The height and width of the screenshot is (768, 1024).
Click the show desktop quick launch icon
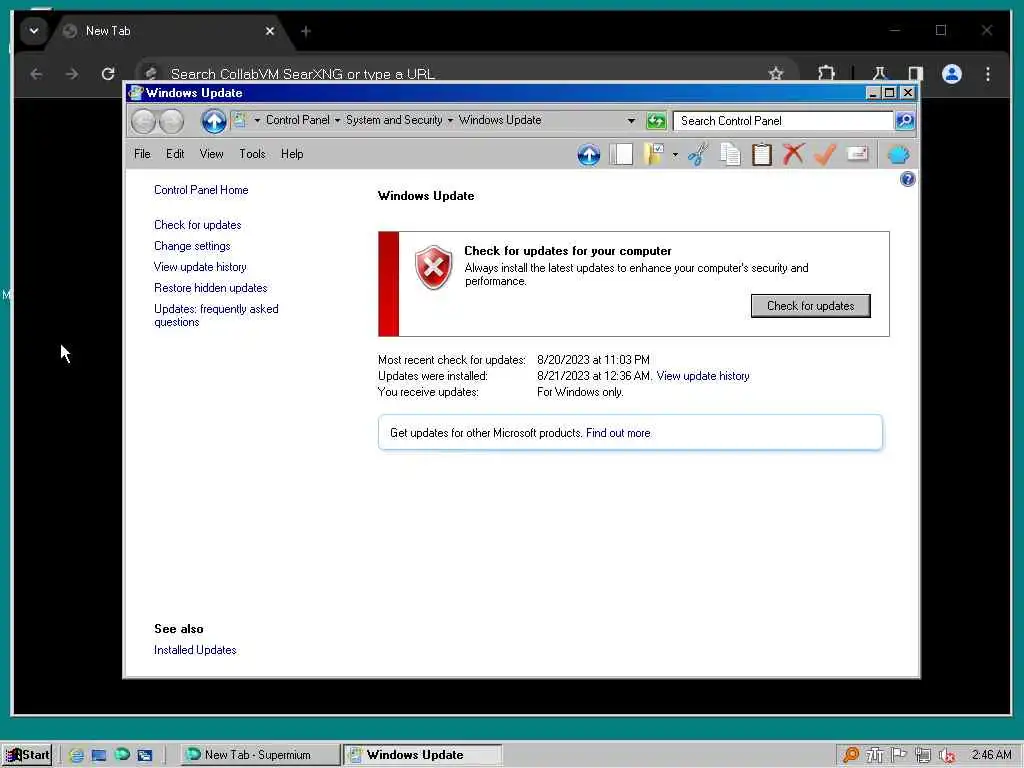[x=99, y=755]
